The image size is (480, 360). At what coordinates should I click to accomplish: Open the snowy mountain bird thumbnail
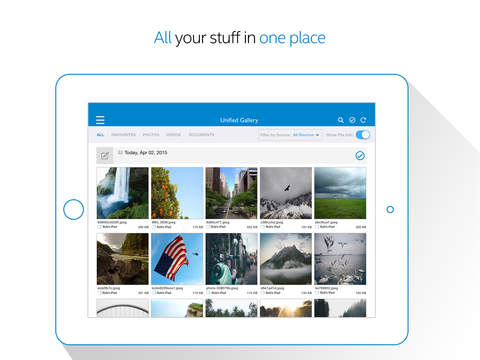286,193
